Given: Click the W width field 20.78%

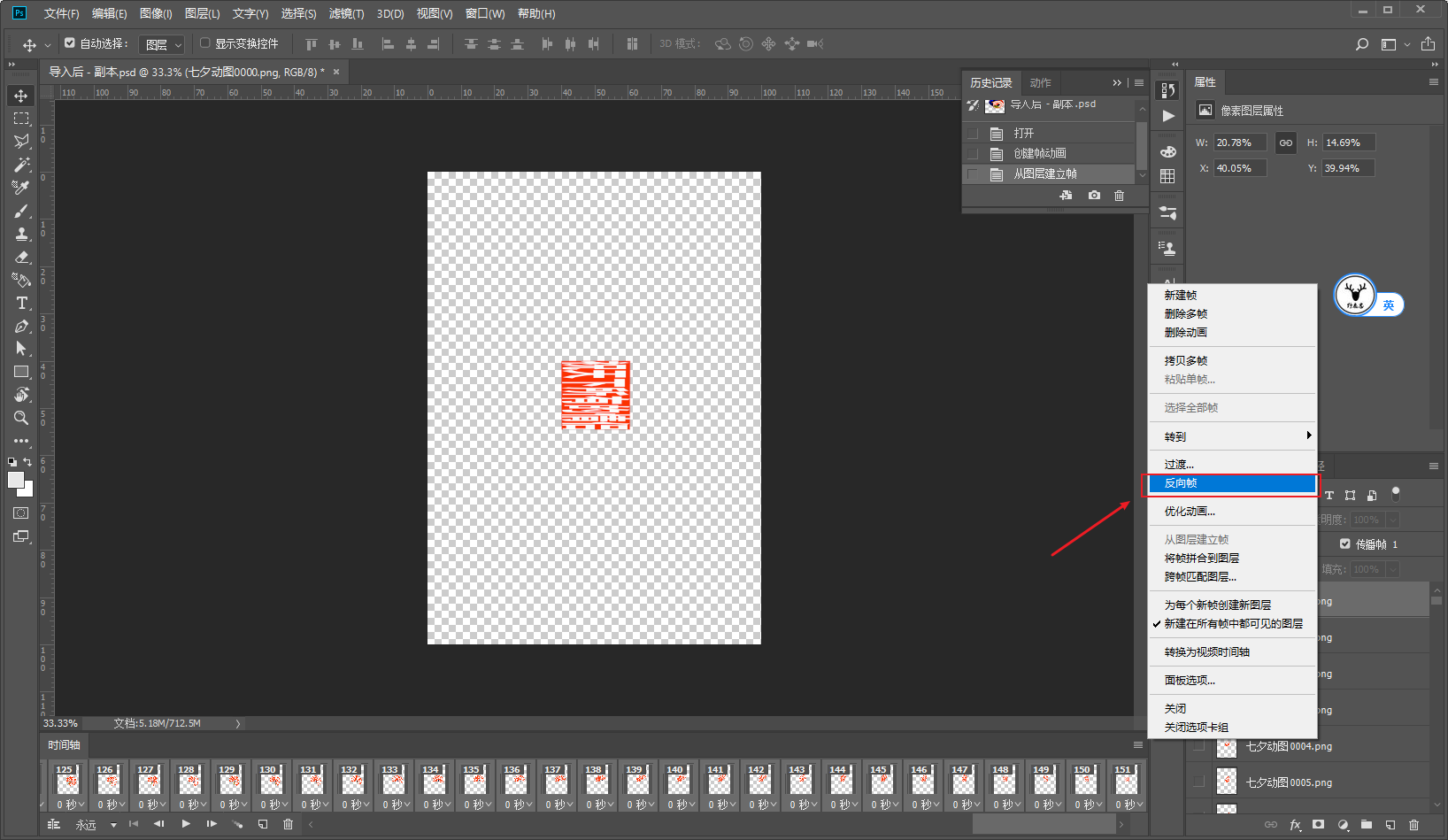Looking at the screenshot, I should [x=1239, y=143].
